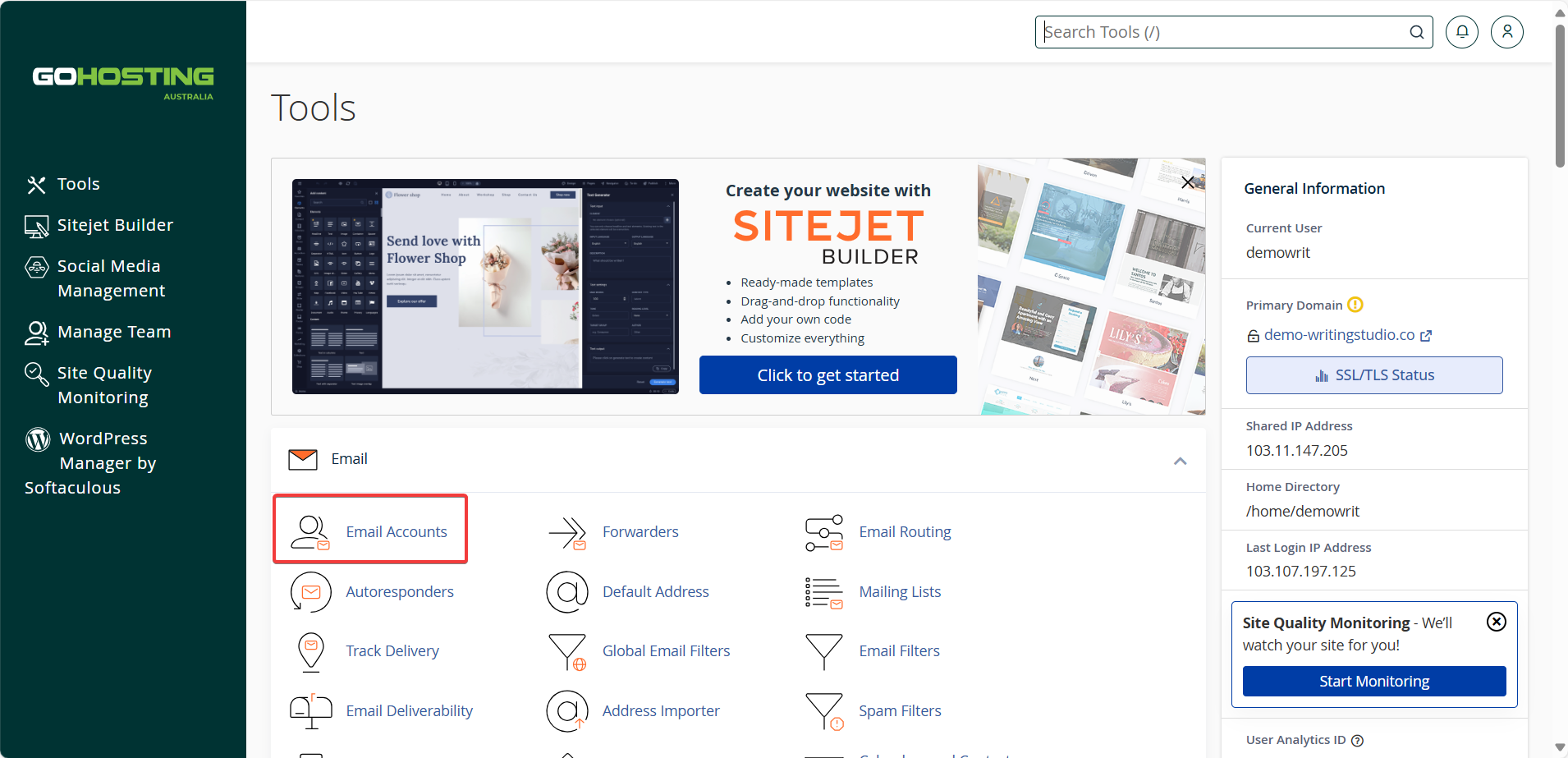This screenshot has height=758, width=1568.
Task: Click the SSL/TLS Status button
Action: click(1374, 375)
